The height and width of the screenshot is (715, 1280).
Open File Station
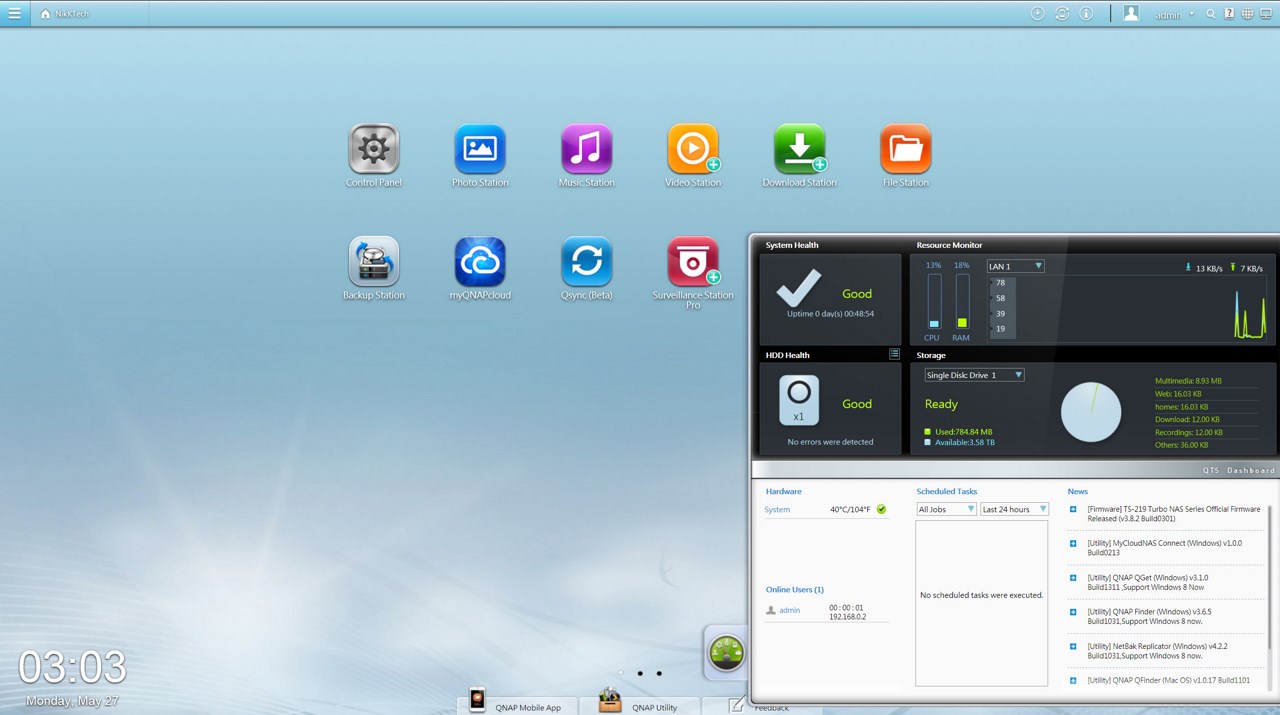click(x=906, y=149)
